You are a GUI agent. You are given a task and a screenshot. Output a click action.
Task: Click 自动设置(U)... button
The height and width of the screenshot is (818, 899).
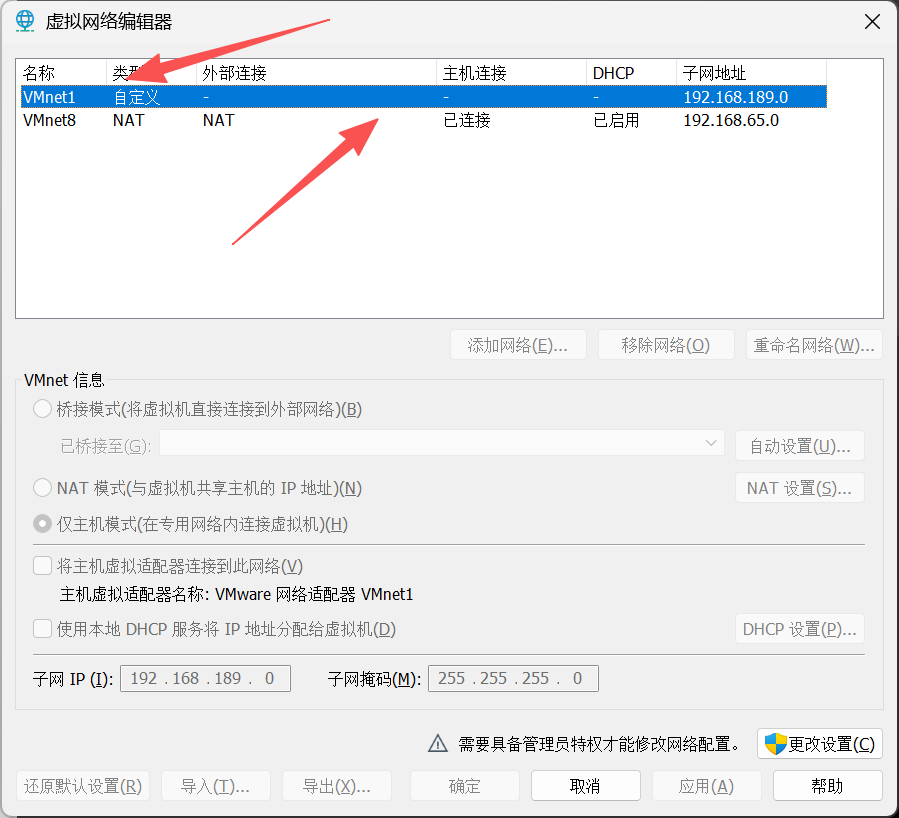pos(800,446)
